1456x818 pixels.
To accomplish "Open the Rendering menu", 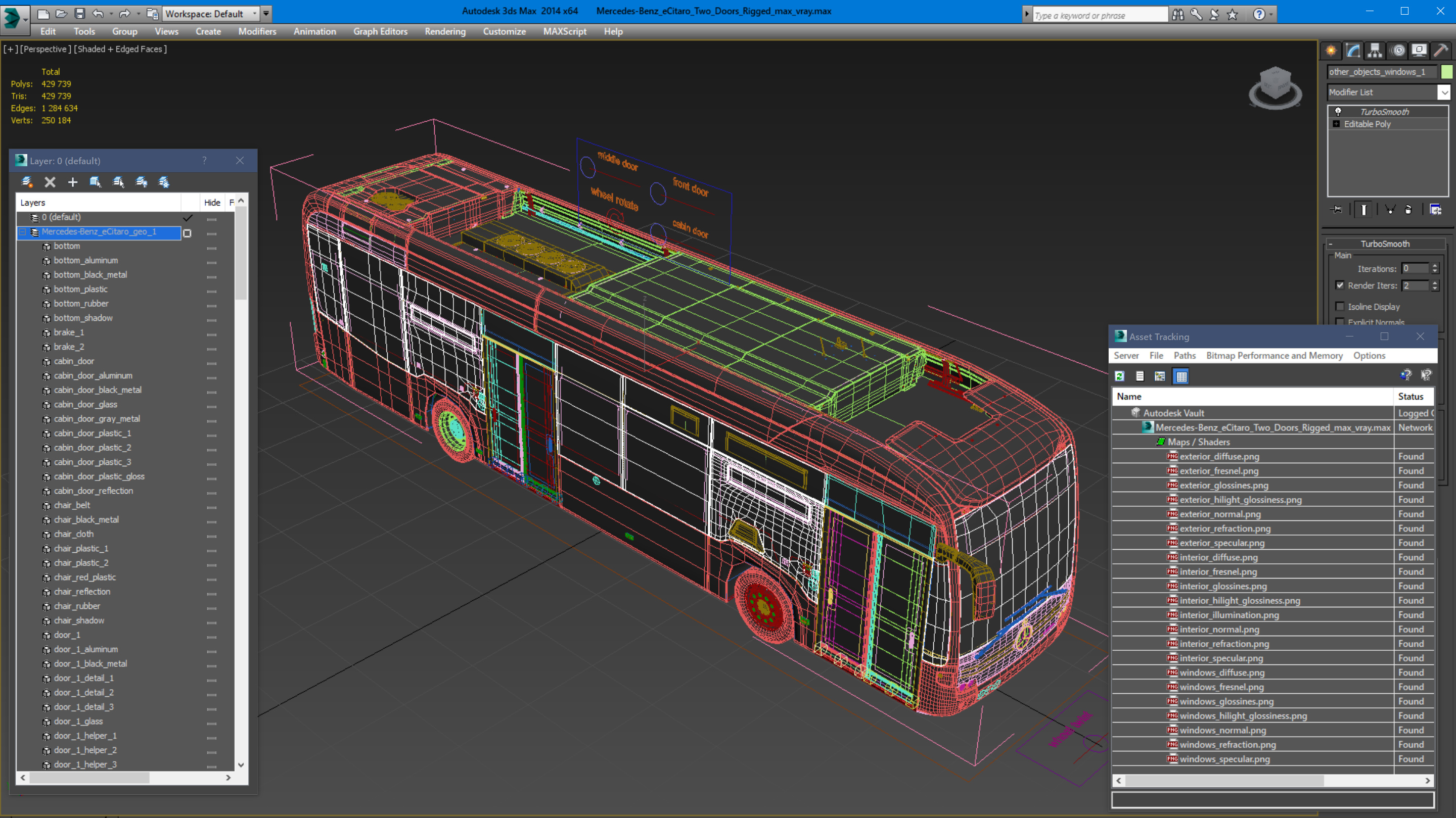I will click(x=445, y=32).
